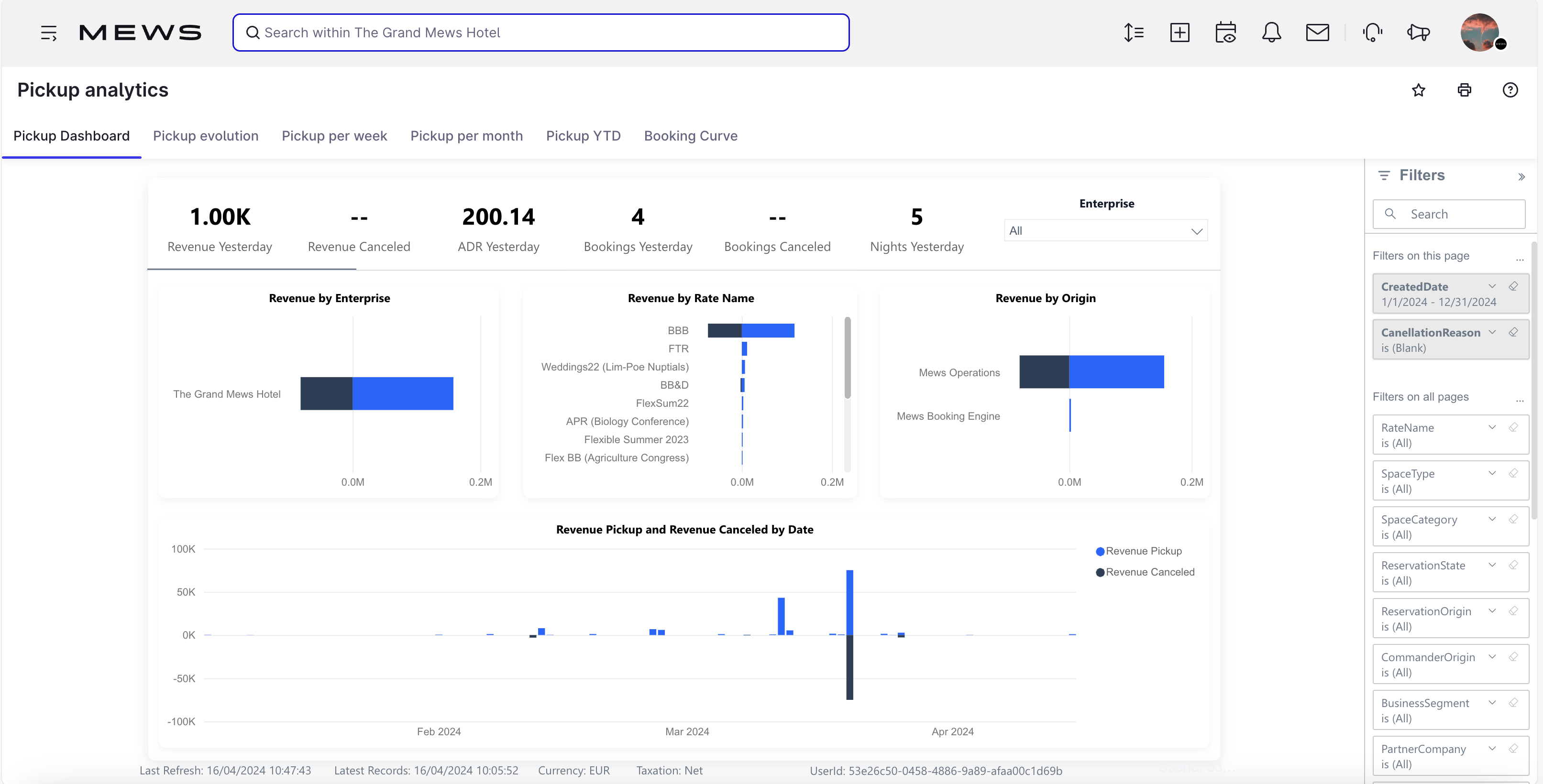The width and height of the screenshot is (1543, 784).
Task: Clear the CanellationReason filter with the eraser
Action: [x=1514, y=332]
